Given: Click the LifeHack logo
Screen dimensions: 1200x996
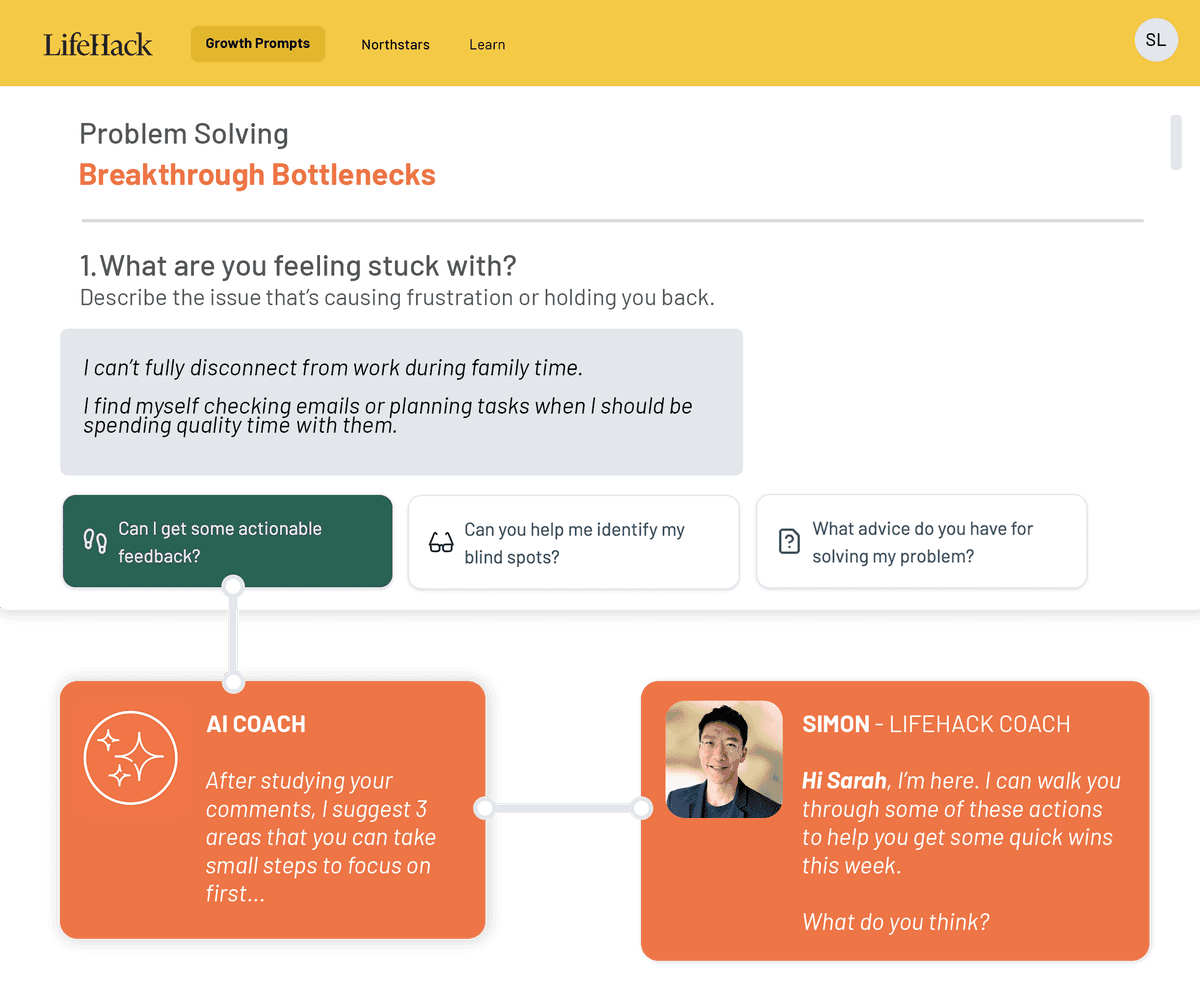Looking at the screenshot, I should [98, 44].
